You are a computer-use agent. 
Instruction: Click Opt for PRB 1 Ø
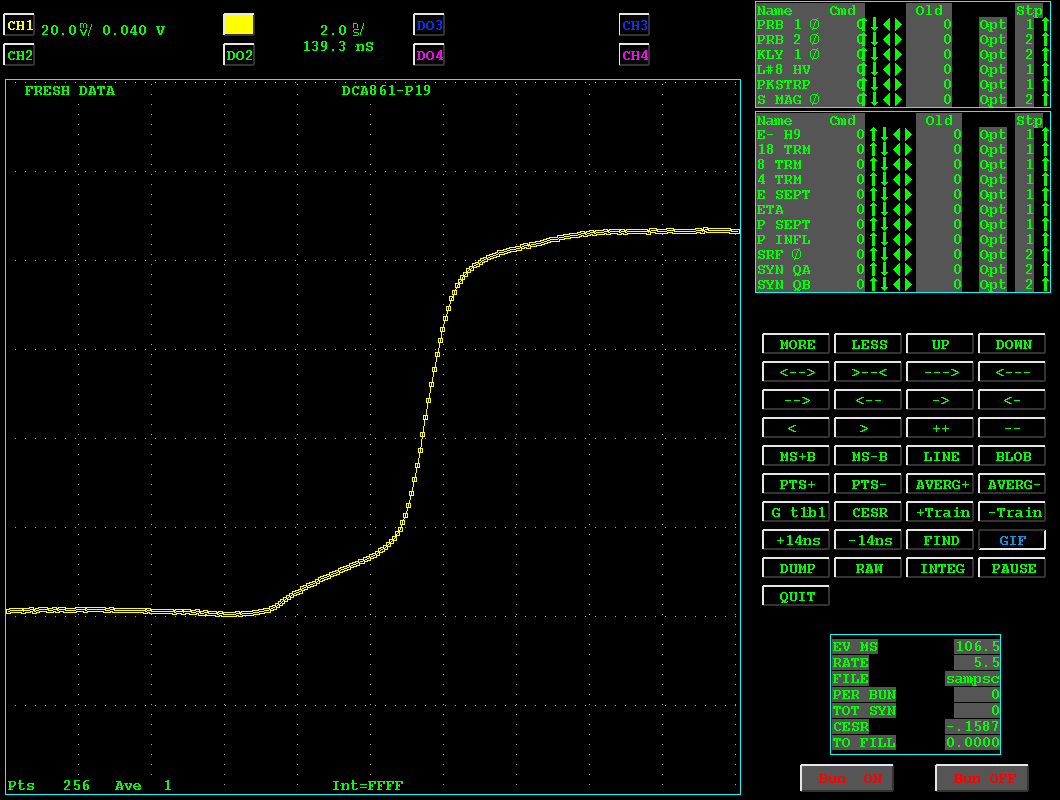click(992, 24)
